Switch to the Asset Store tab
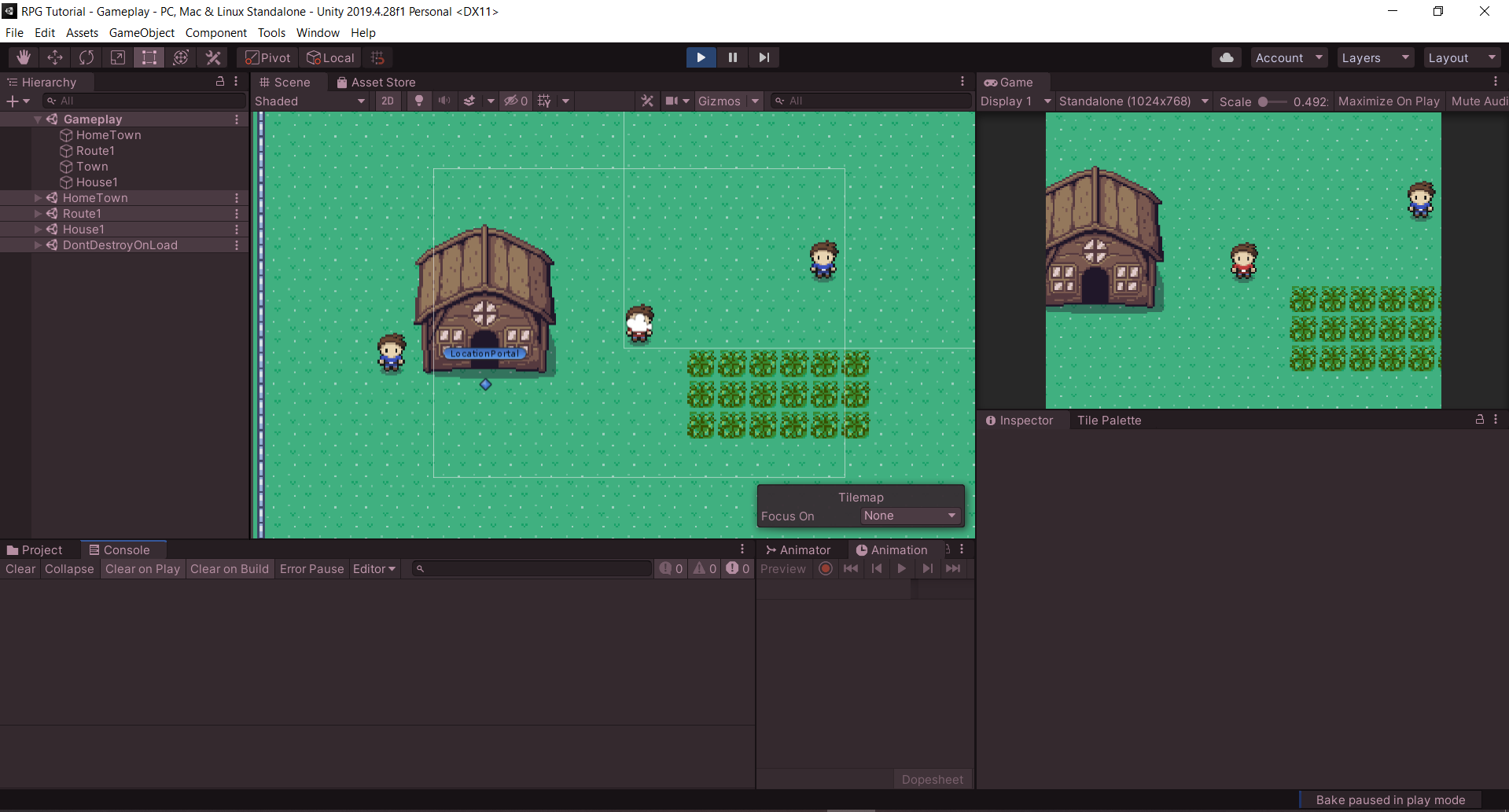Viewport: 1509px width, 812px height. click(x=376, y=82)
